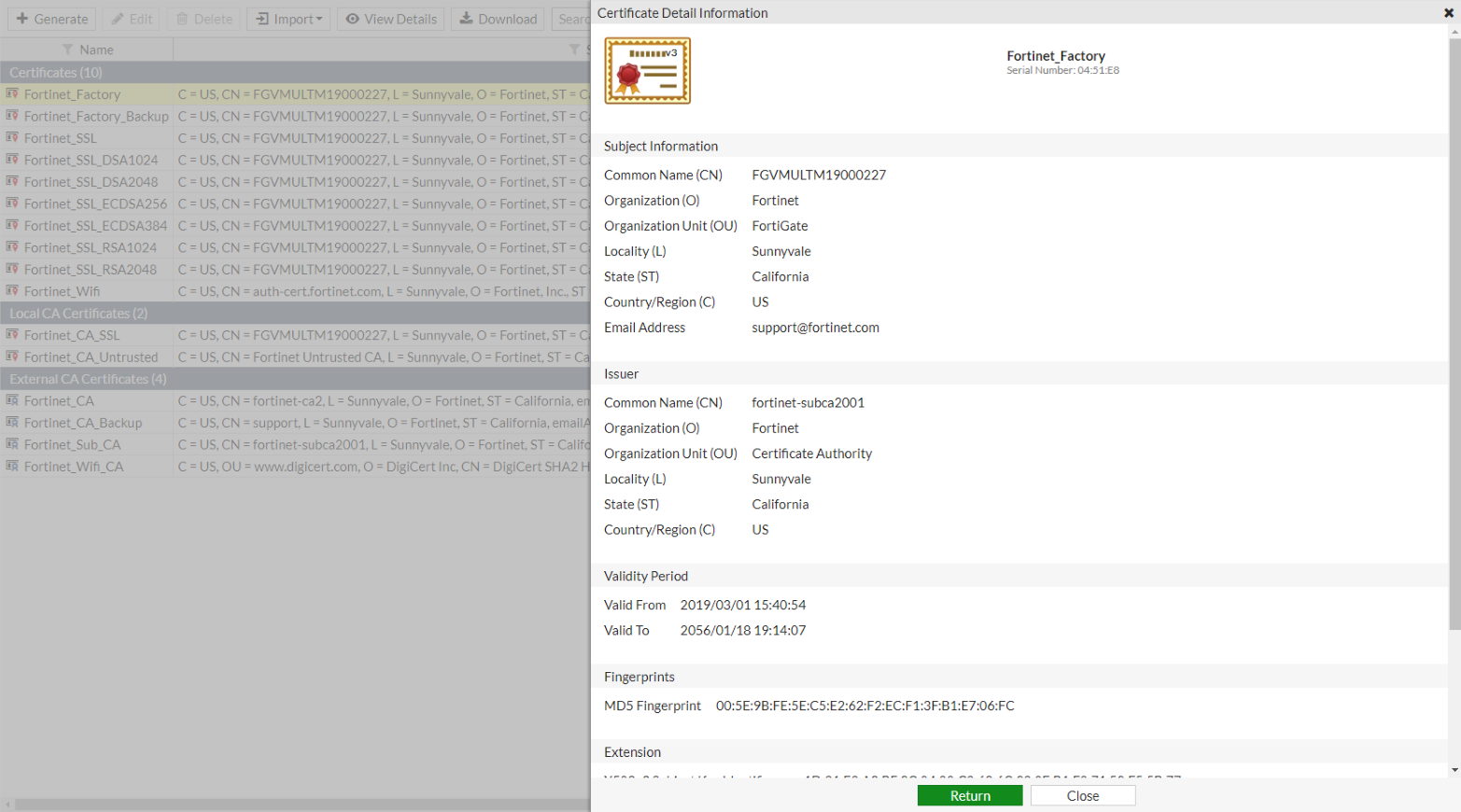Screen dimensions: 1461x812
Task: Select the Fortinet_CA_Backup certificate row
Action: [295, 423]
